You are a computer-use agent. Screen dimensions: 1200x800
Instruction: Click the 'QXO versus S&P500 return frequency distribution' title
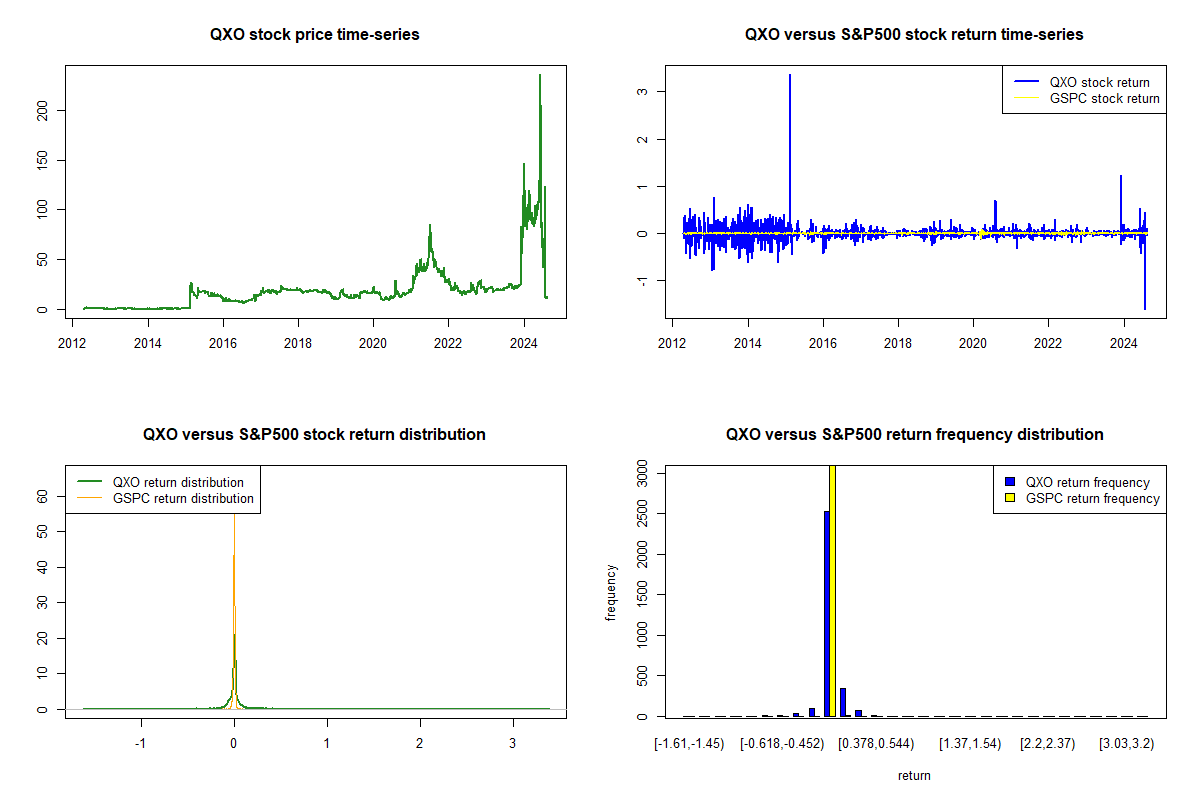pos(914,434)
